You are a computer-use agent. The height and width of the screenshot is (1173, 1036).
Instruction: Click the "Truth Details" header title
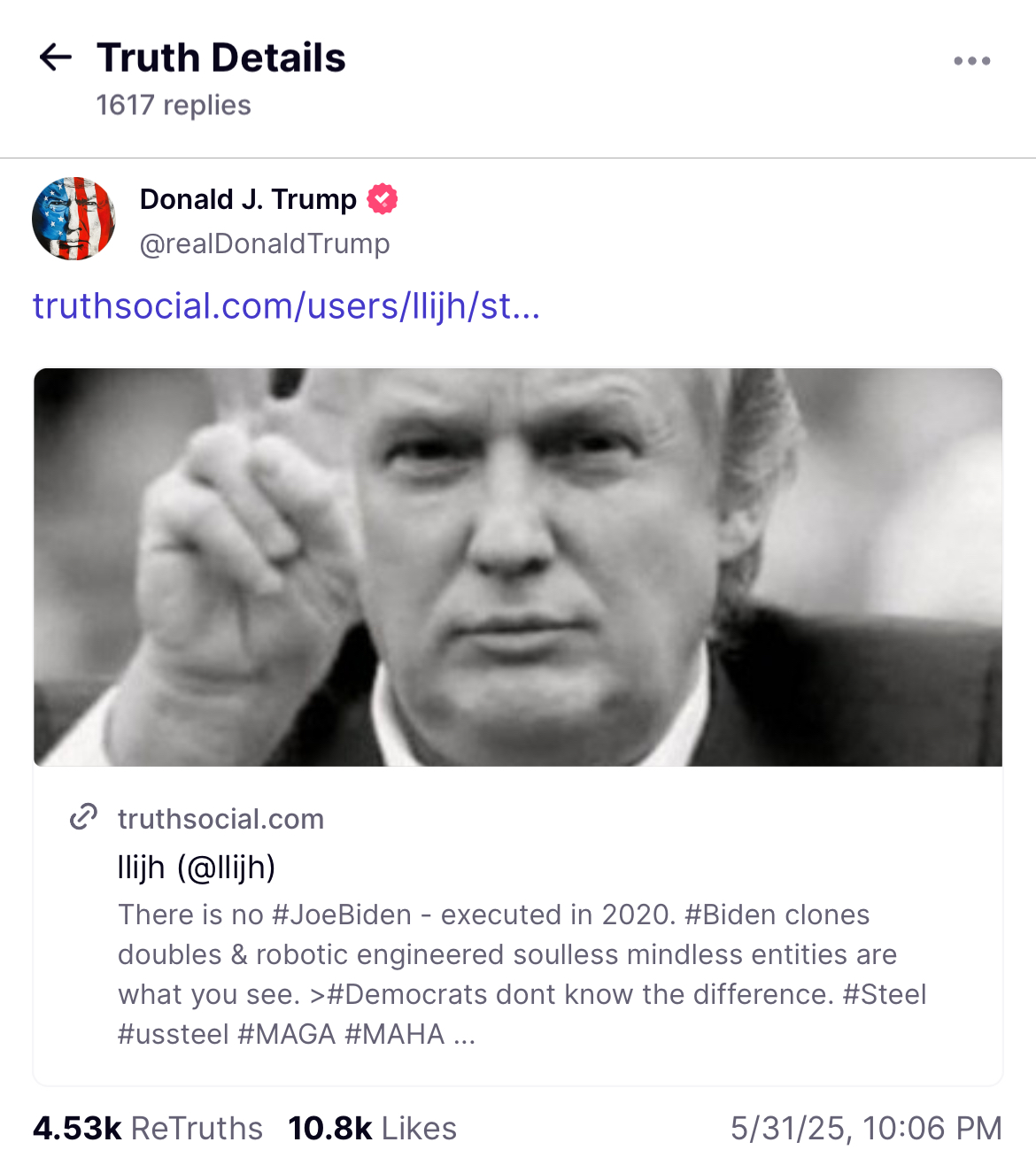click(x=221, y=58)
